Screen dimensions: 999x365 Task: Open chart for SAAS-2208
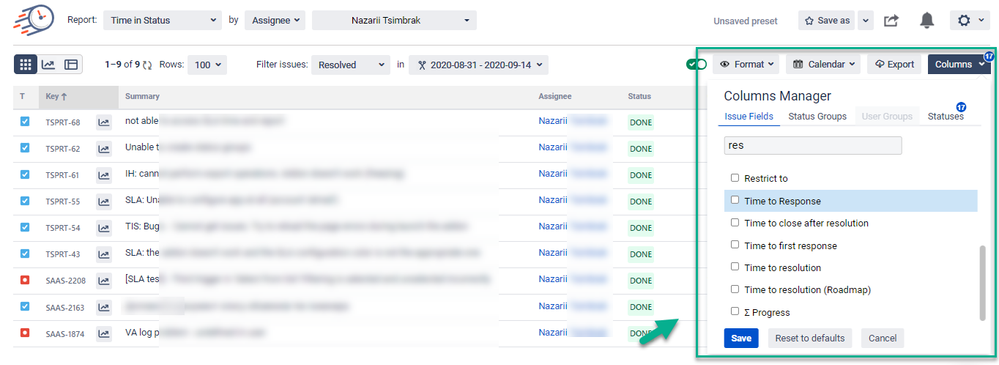pyautogui.click(x=103, y=280)
